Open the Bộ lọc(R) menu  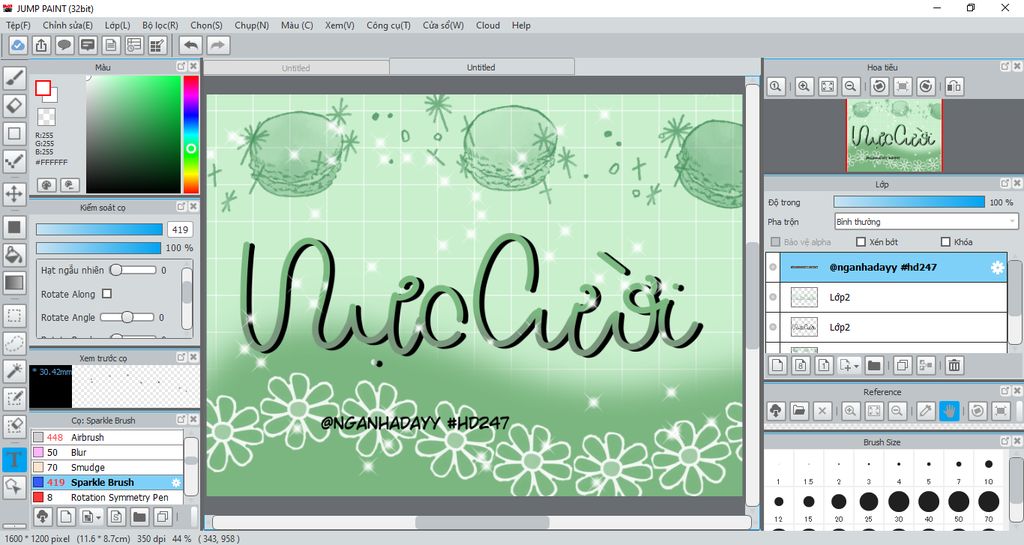[x=160, y=25]
